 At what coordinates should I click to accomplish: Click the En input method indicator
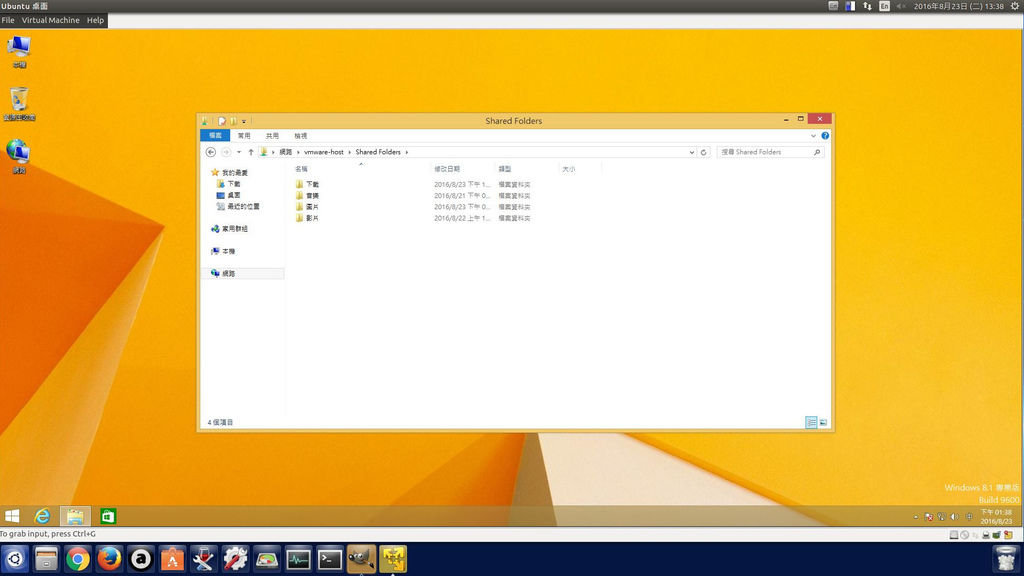884,6
